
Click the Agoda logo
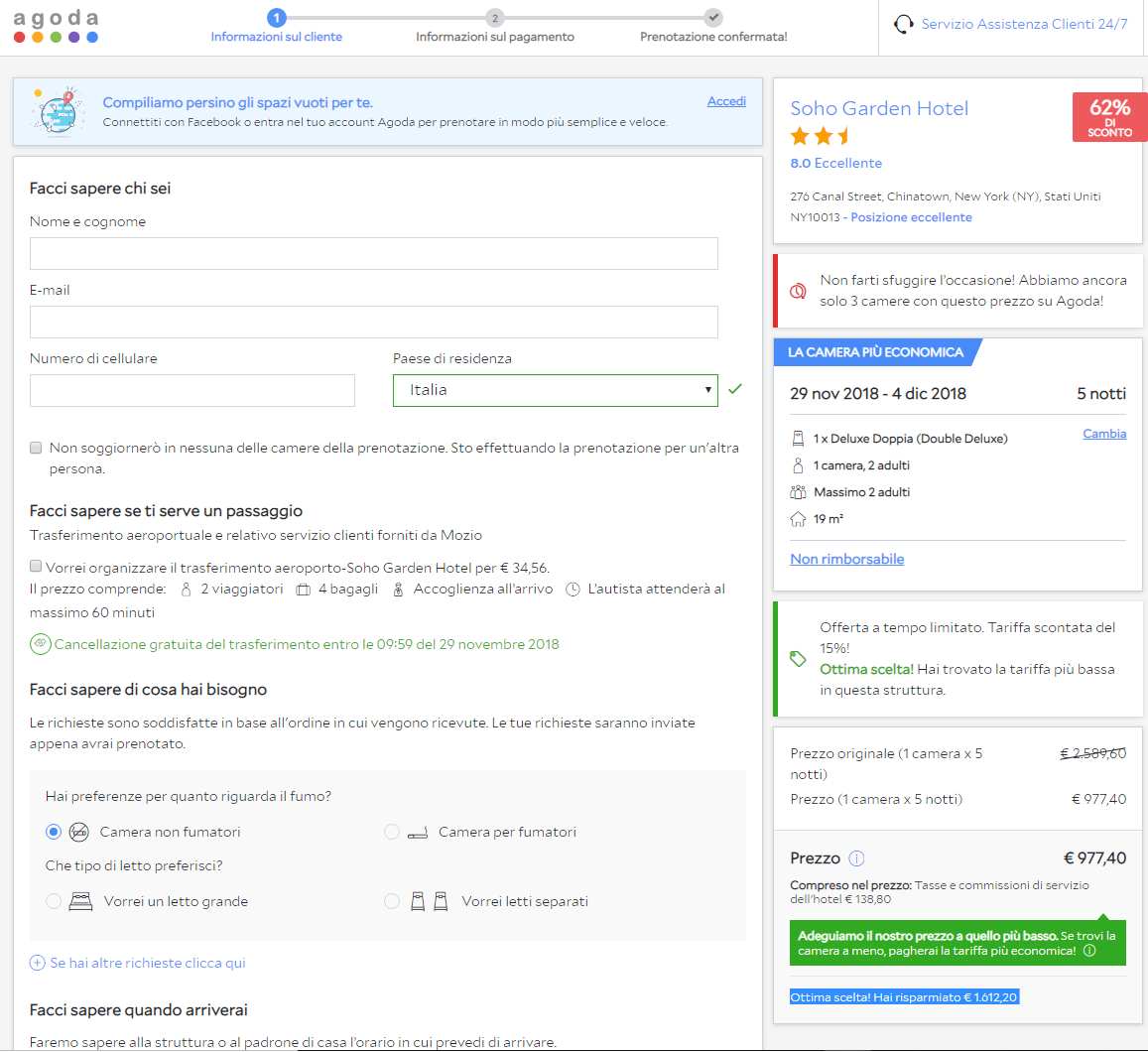[x=56, y=27]
